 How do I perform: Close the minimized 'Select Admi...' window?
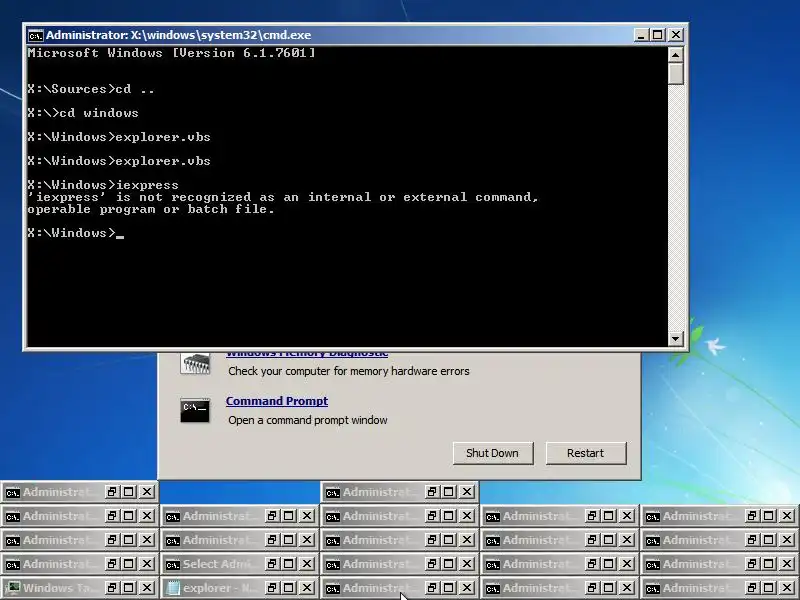coord(307,564)
